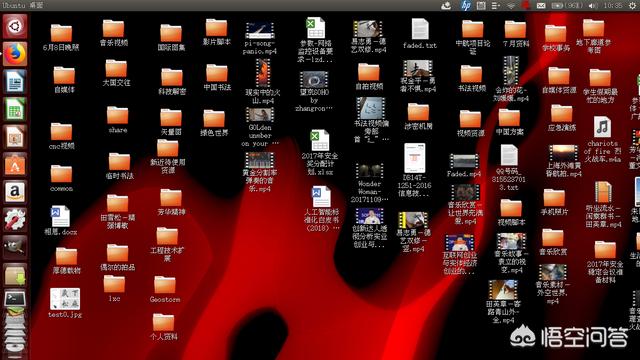Select the 应急演练 folder
Screen dimensions: 640x360
pyautogui.click(x=562, y=118)
